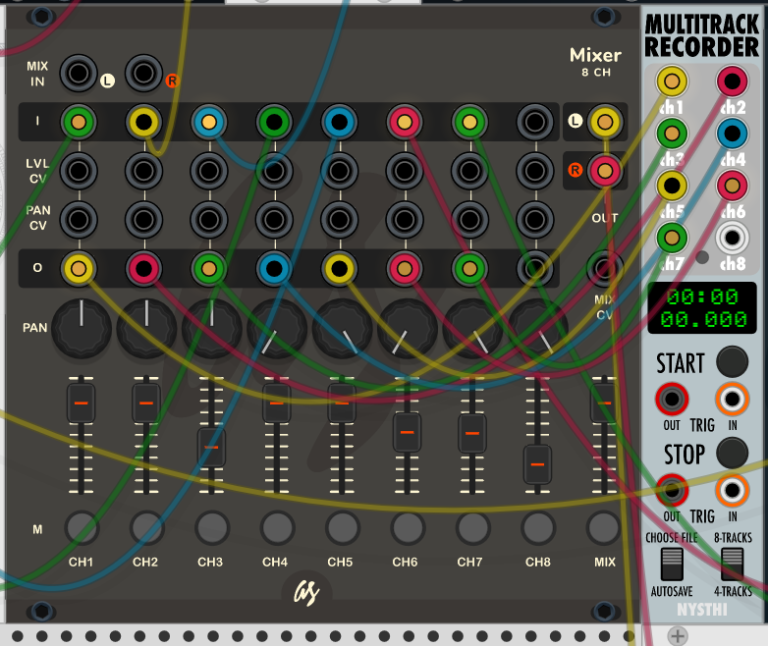768x646 pixels.
Task: Click channel 4 output jack in row O
Action: click(274, 268)
